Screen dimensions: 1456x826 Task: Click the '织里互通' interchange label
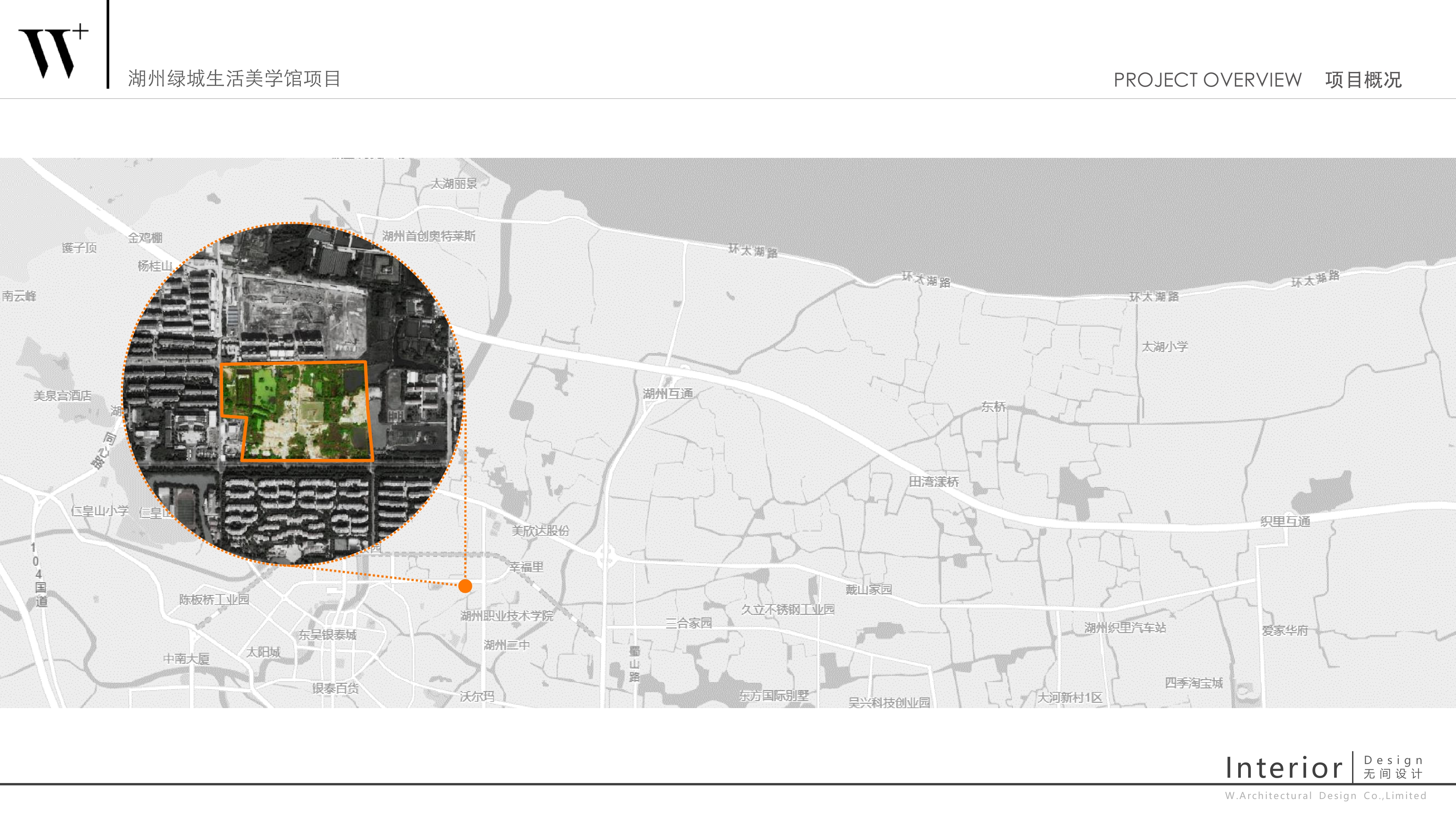1285,521
